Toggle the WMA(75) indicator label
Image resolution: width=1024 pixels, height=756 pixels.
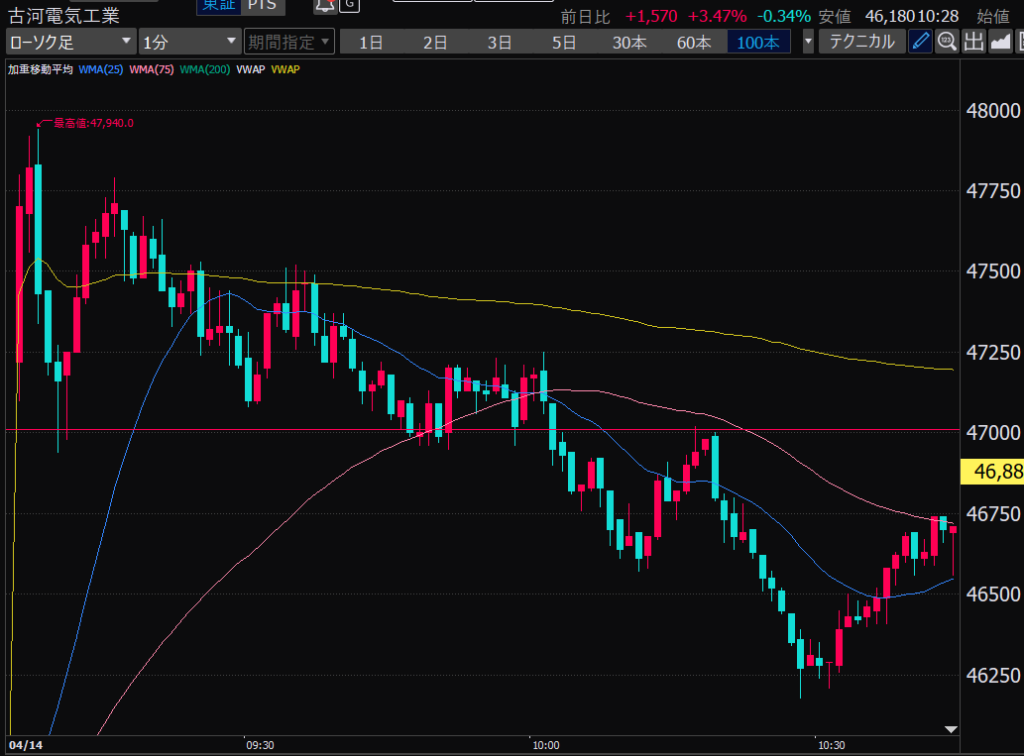[154, 69]
